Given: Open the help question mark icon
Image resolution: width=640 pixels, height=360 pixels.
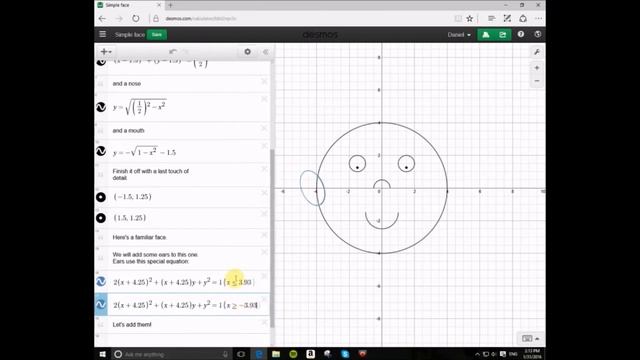Looking at the screenshot, I should [521, 34].
